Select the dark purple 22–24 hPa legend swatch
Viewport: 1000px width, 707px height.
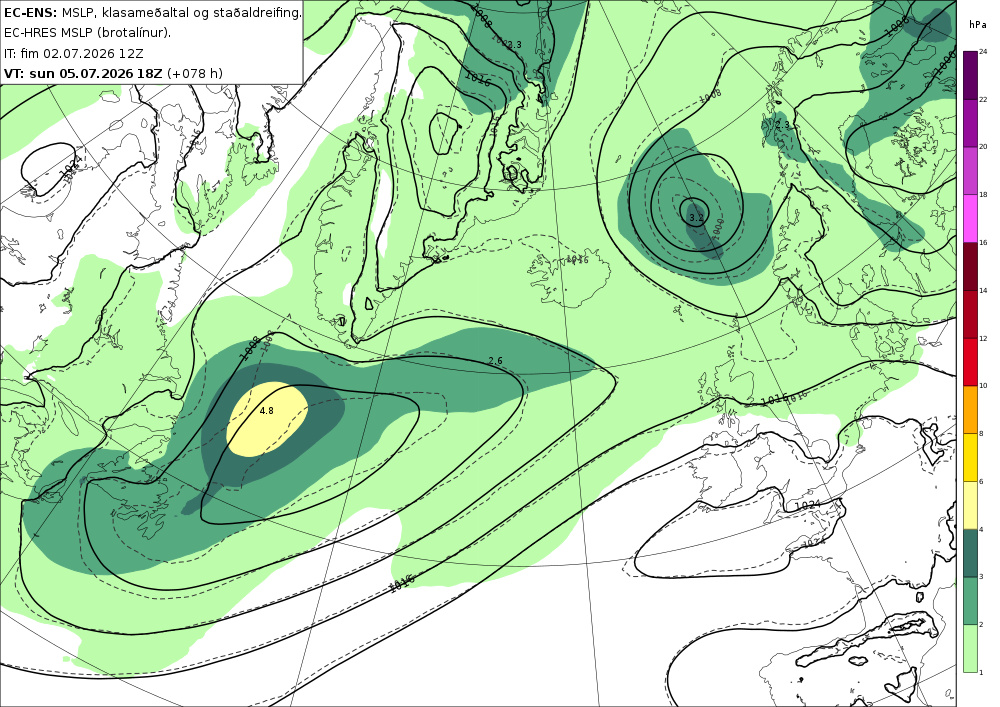(x=970, y=75)
